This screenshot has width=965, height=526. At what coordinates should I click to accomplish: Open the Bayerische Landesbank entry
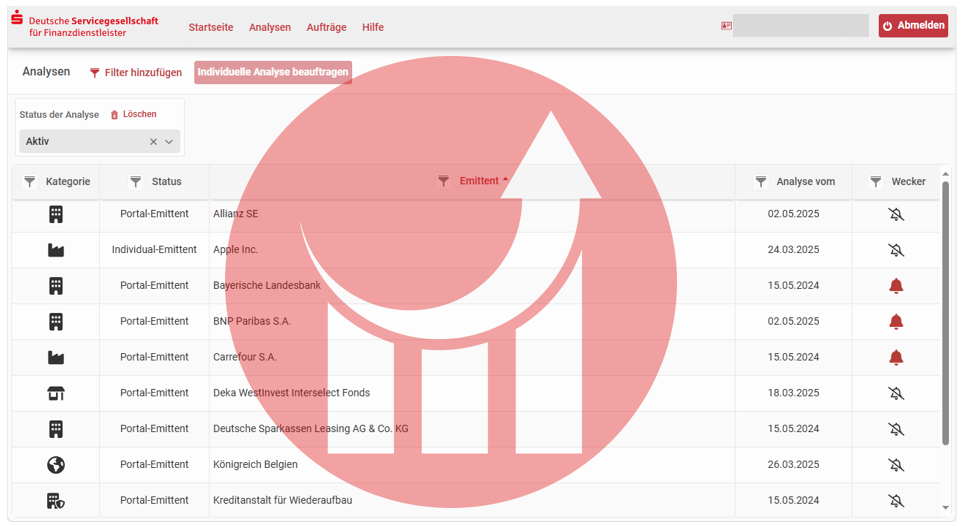267,285
